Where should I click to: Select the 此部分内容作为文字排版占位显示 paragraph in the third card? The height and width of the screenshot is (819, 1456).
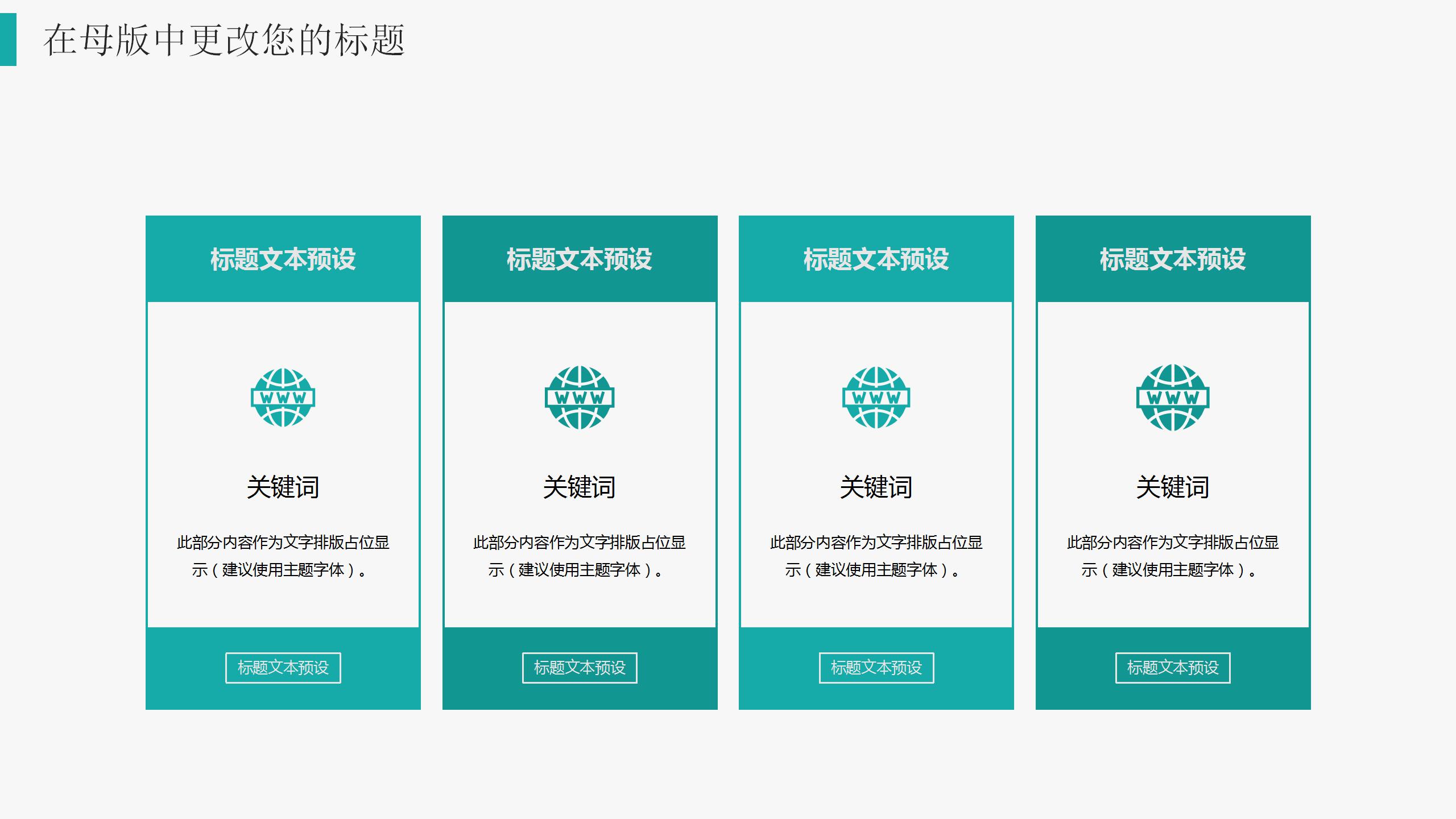point(876,556)
